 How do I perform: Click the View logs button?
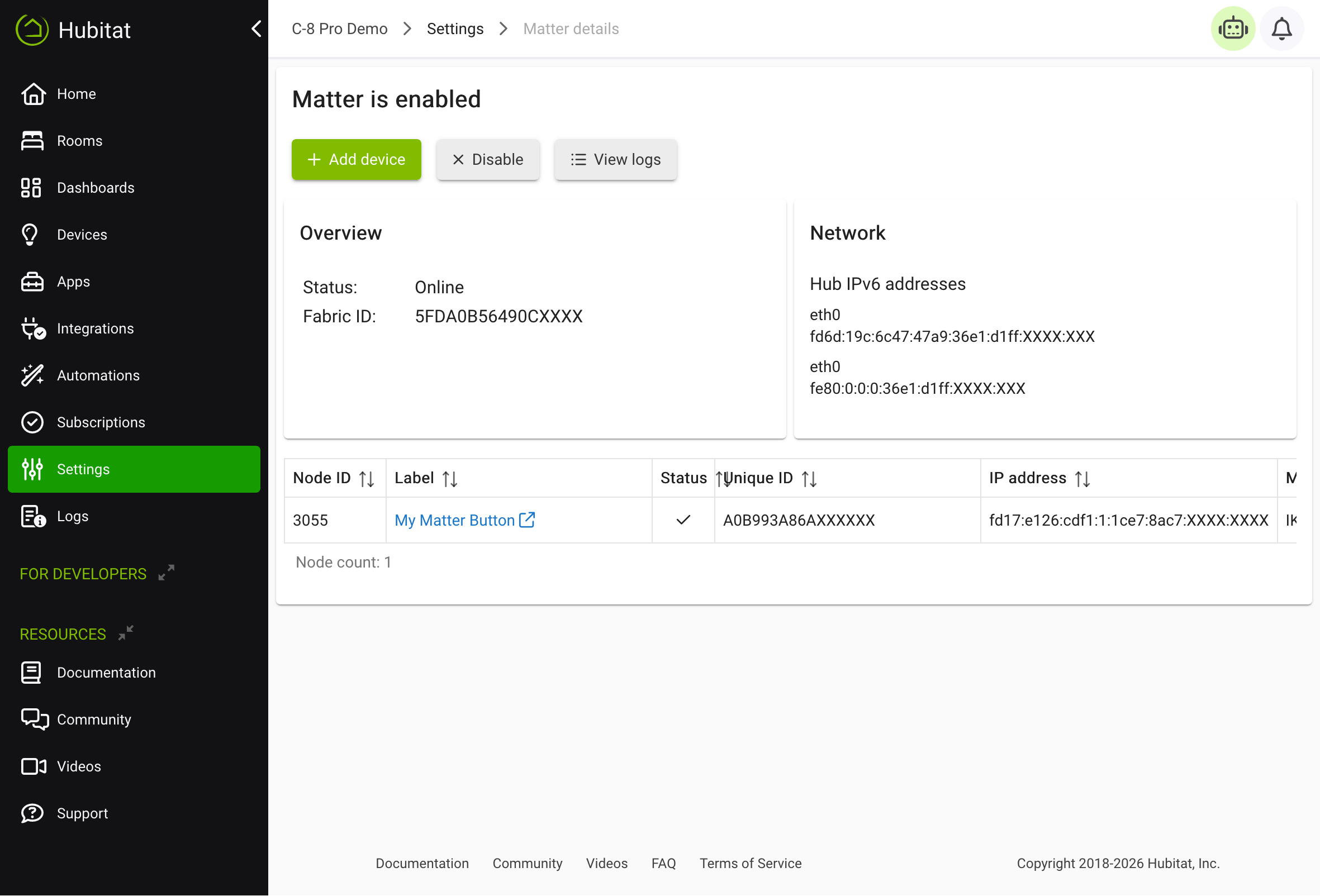(x=616, y=160)
